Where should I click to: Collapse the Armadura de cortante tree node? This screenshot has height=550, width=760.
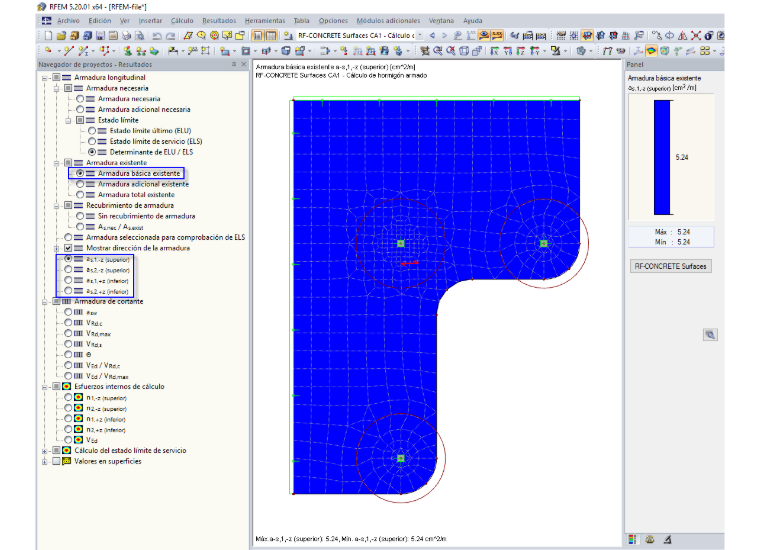45,302
